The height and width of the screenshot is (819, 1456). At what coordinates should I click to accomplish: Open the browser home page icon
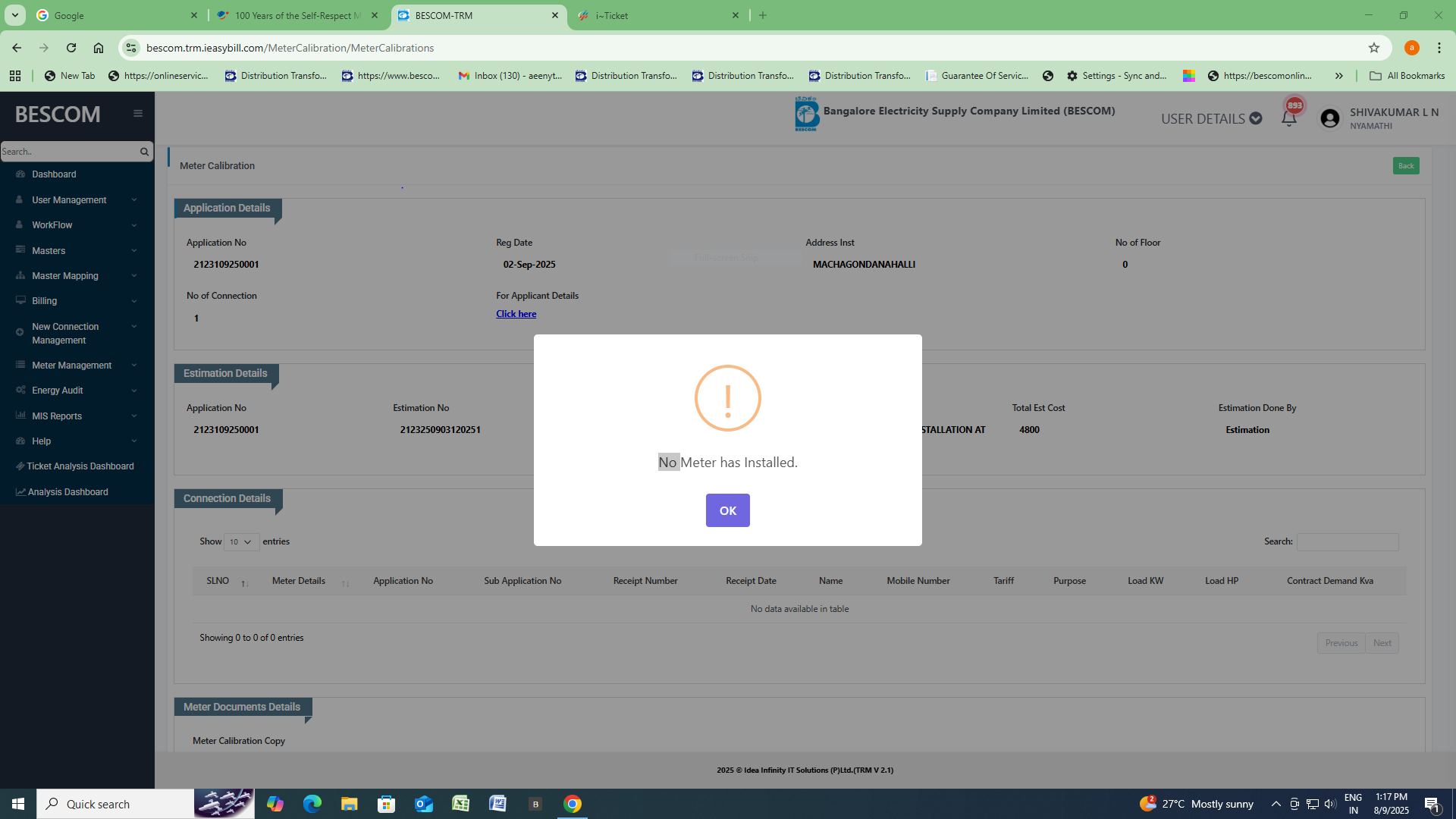click(x=99, y=48)
